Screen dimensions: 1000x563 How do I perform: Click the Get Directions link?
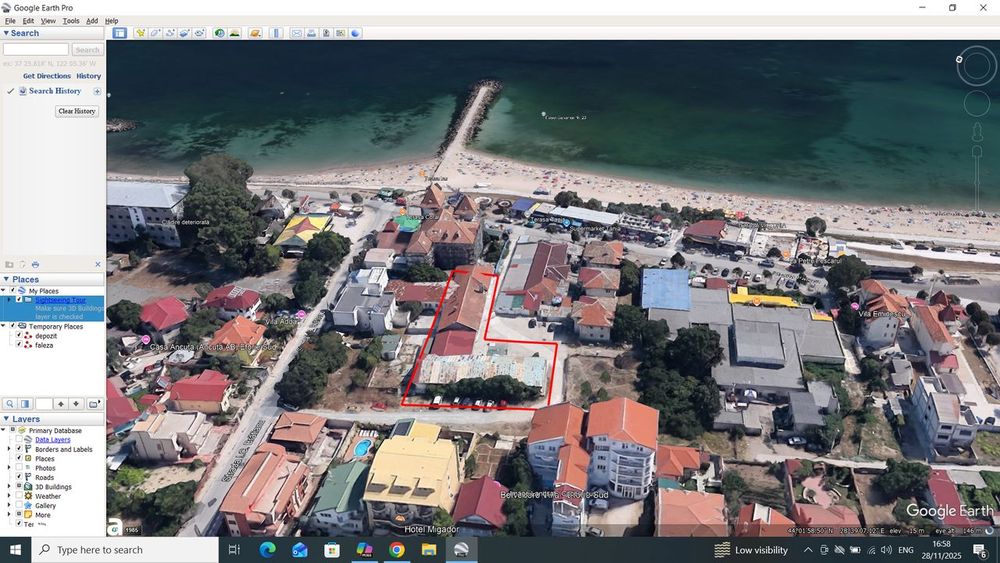pos(47,76)
